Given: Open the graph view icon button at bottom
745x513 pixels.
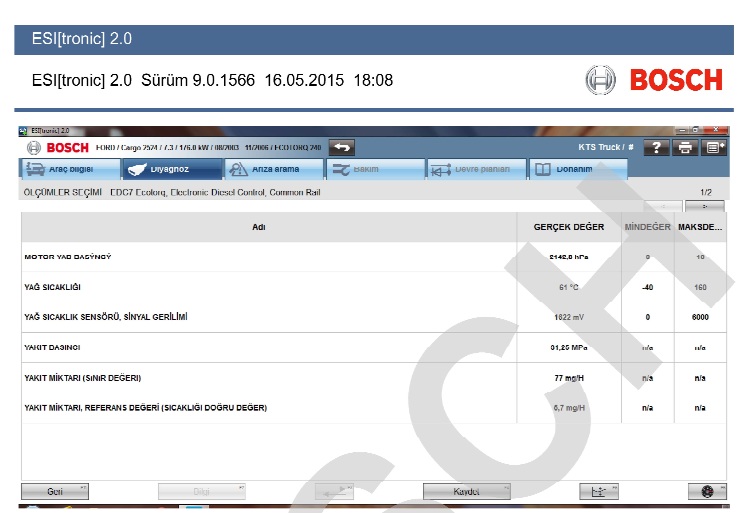Looking at the screenshot, I should (599, 492).
